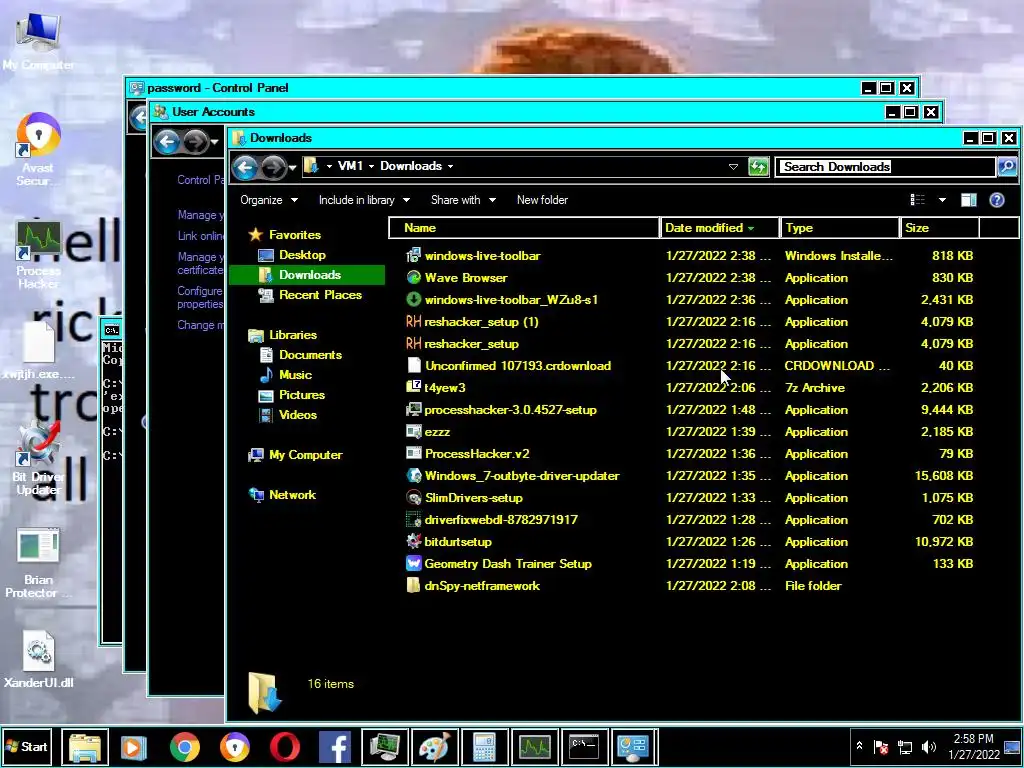This screenshot has width=1024, height=768.
Task: Open Pictures library
Action: click(292, 395)
